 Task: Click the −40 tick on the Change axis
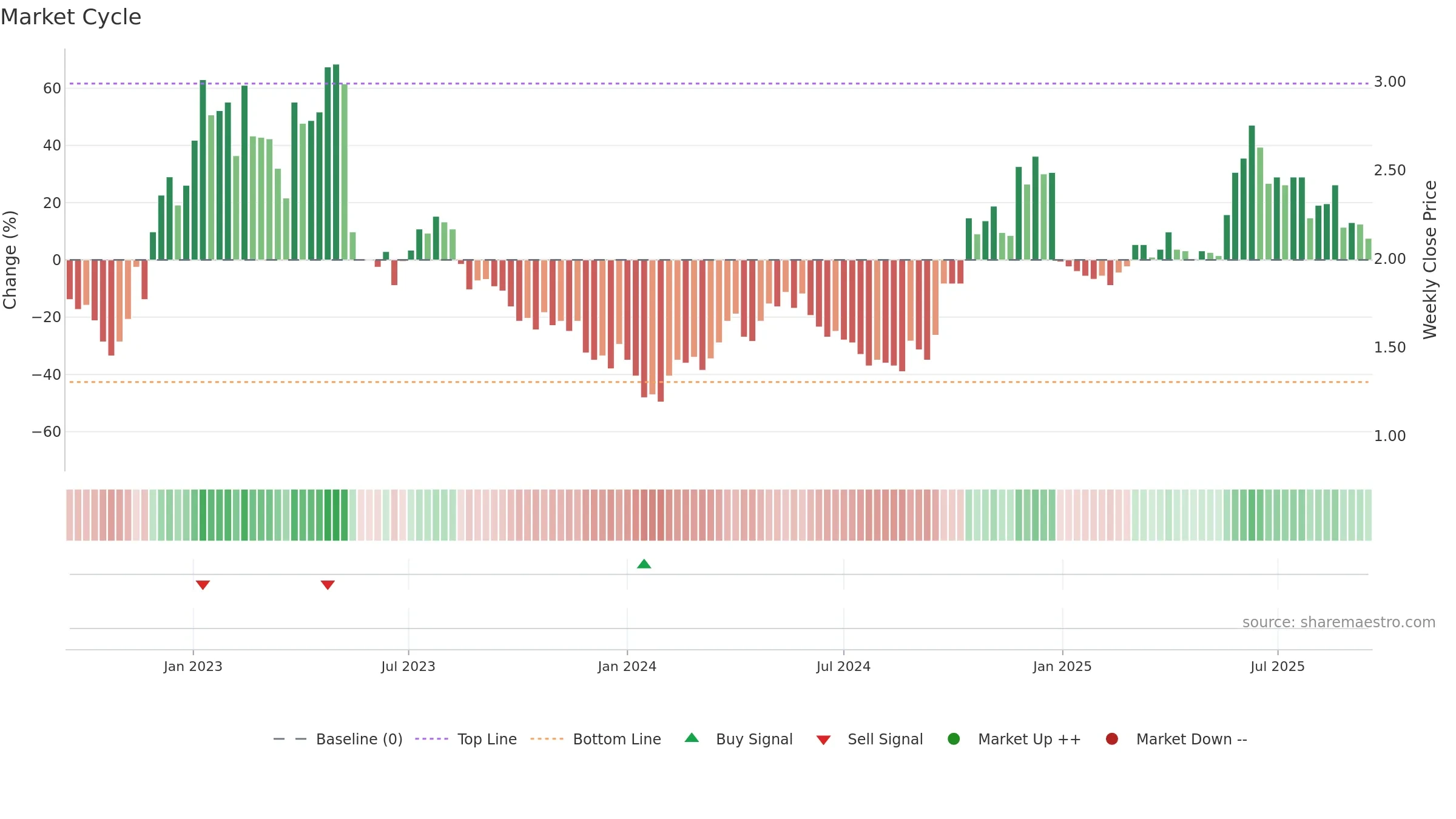(x=47, y=375)
